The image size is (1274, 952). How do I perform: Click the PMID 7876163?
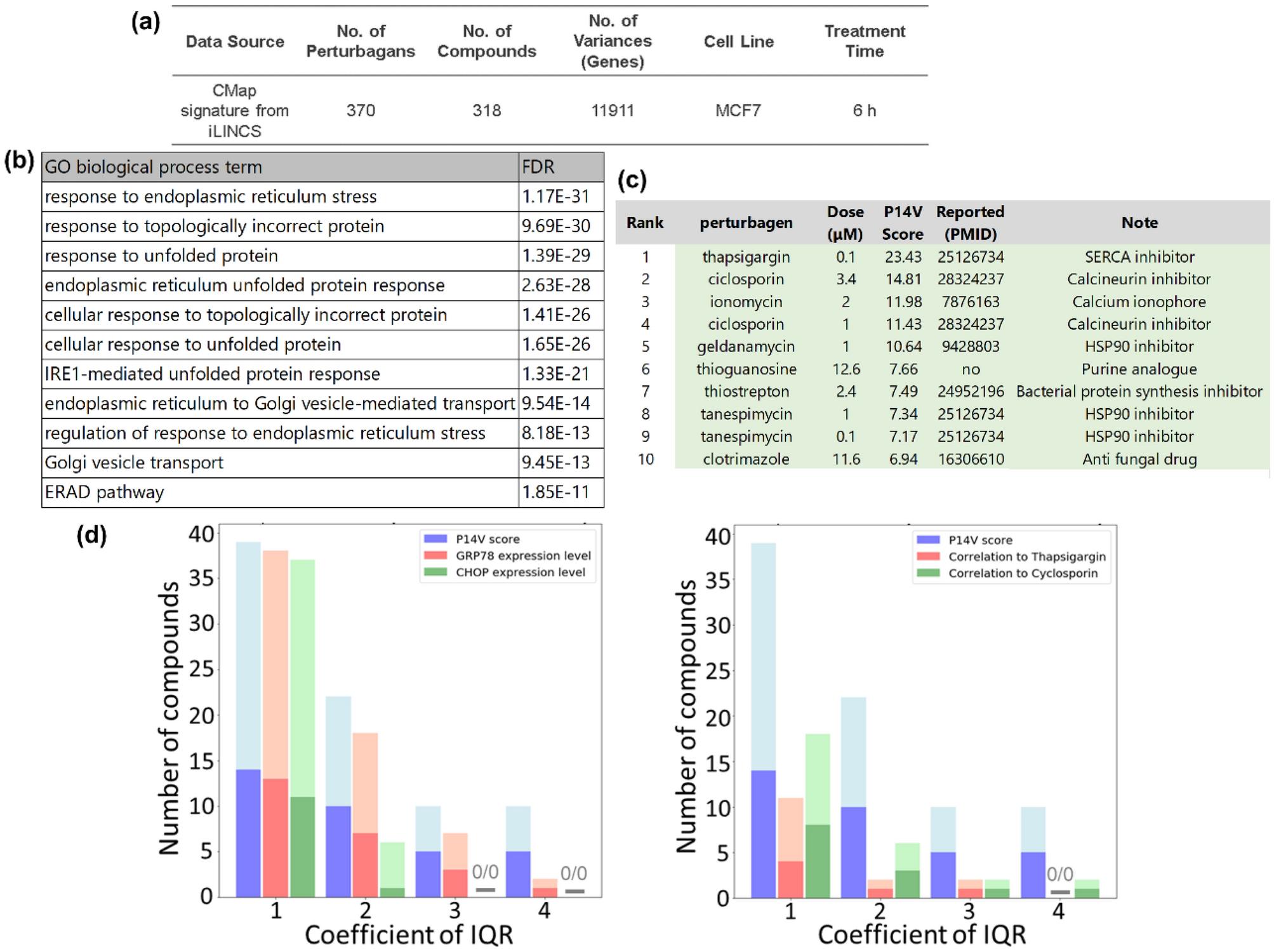[971, 302]
